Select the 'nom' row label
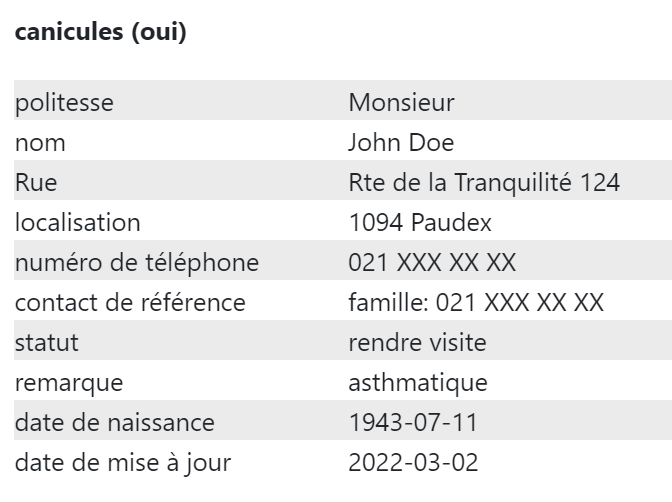The width and height of the screenshot is (672, 502). pyautogui.click(x=40, y=143)
